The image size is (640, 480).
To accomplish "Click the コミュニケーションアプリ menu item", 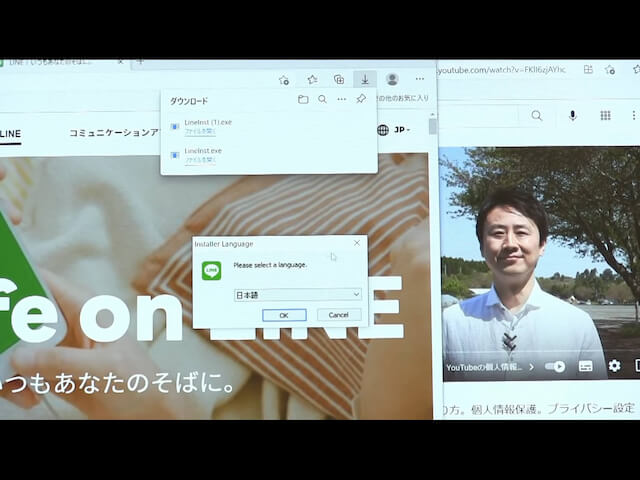I will click(114, 133).
